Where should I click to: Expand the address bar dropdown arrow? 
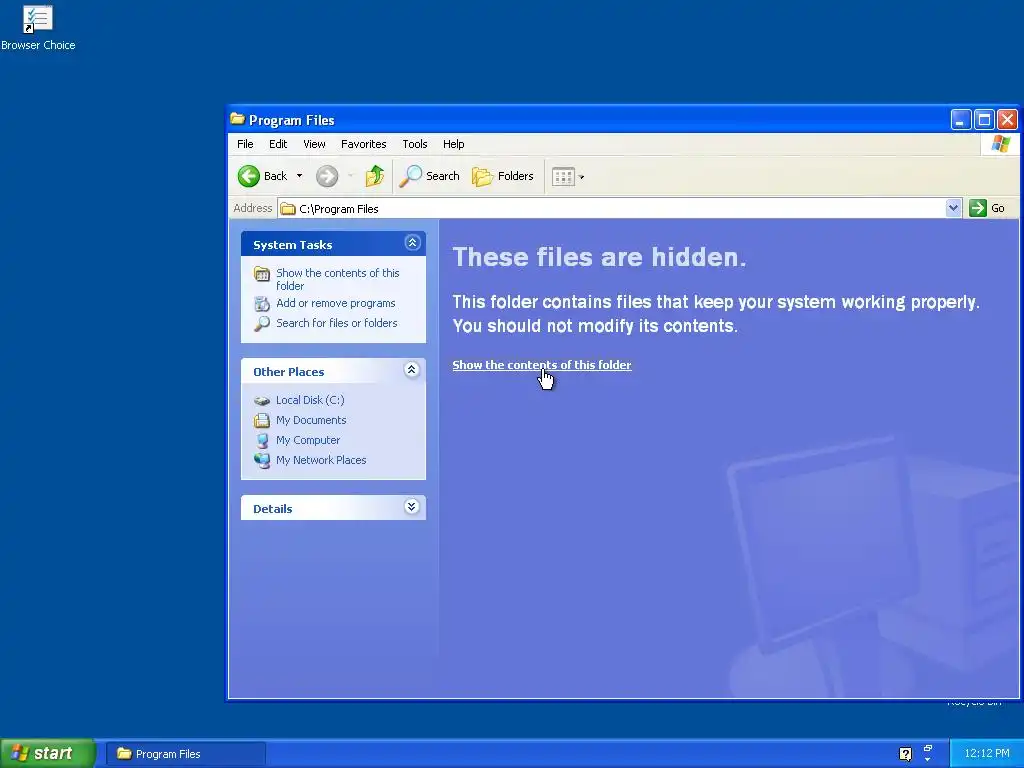[x=953, y=208]
